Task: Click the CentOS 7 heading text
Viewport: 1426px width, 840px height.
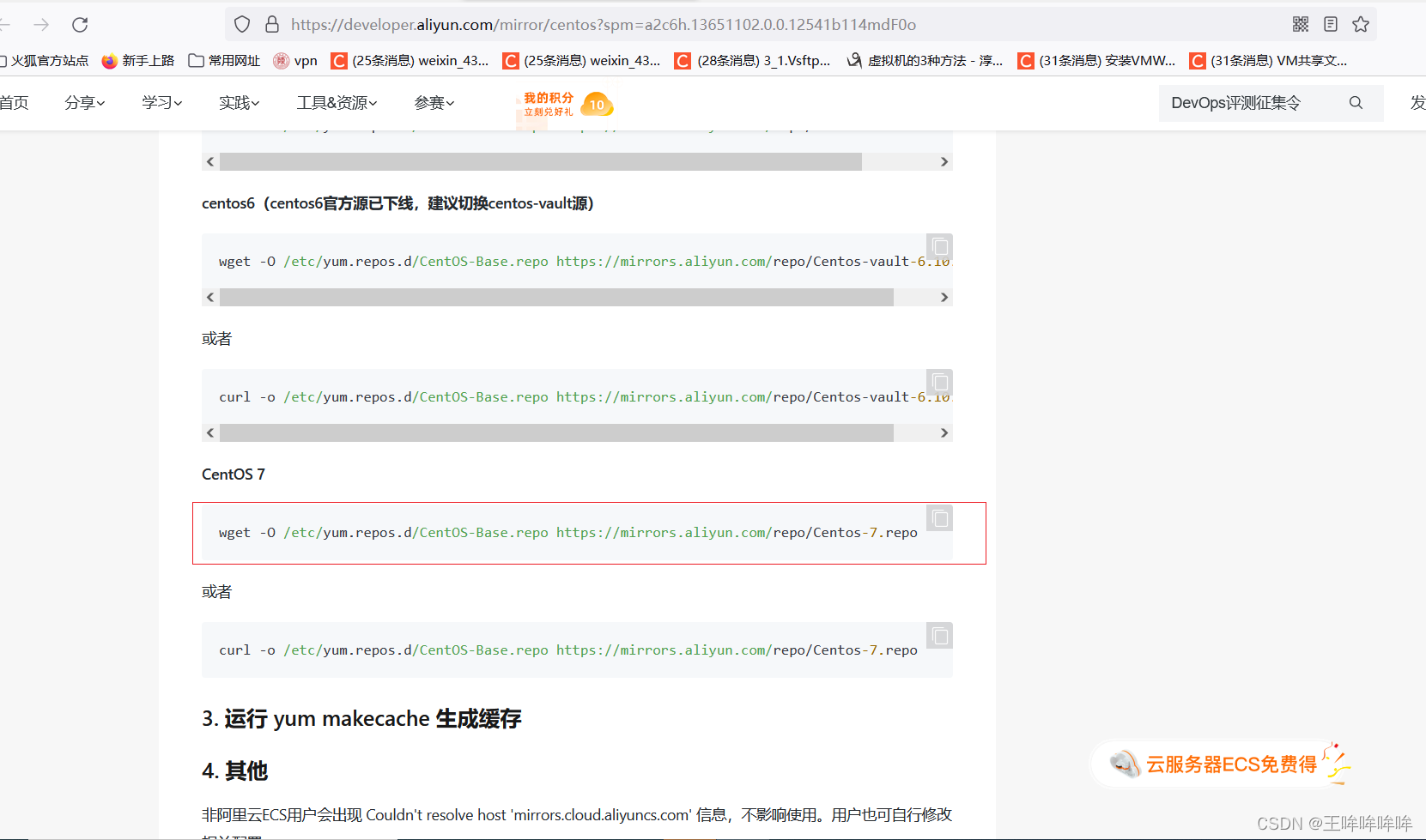Action: tap(234, 474)
